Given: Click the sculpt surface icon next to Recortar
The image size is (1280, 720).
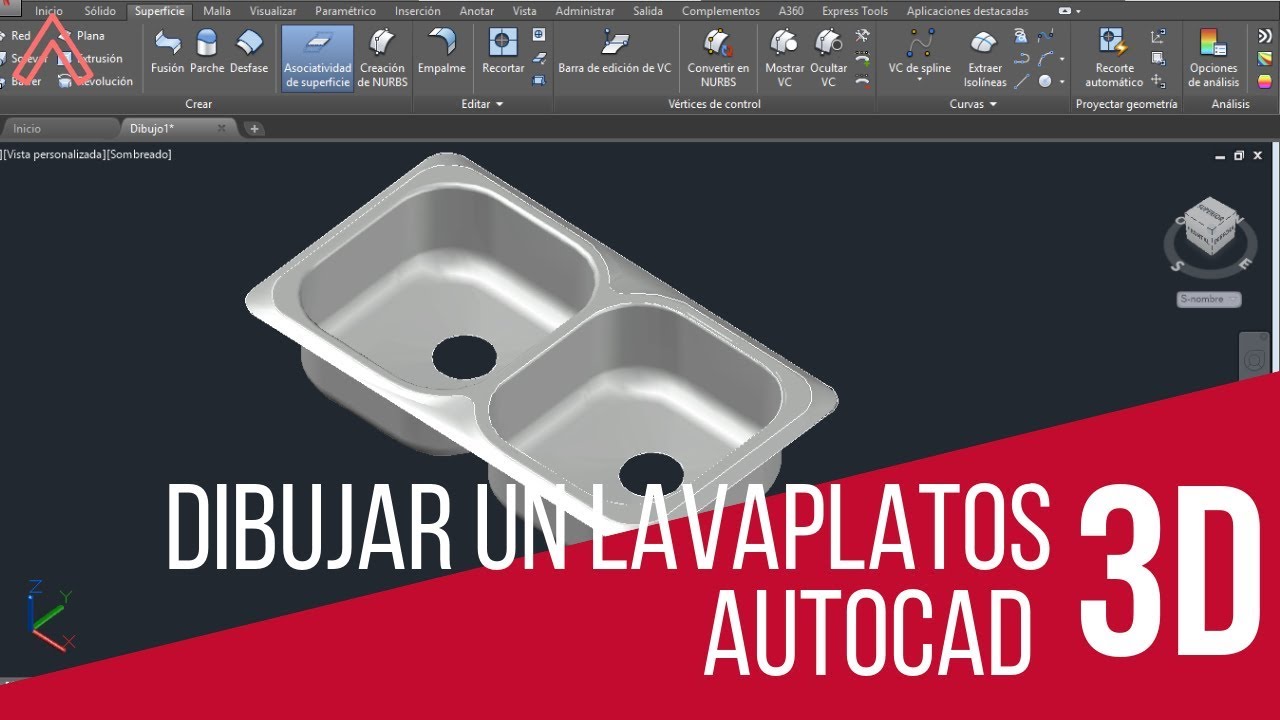Looking at the screenshot, I should click(539, 80).
